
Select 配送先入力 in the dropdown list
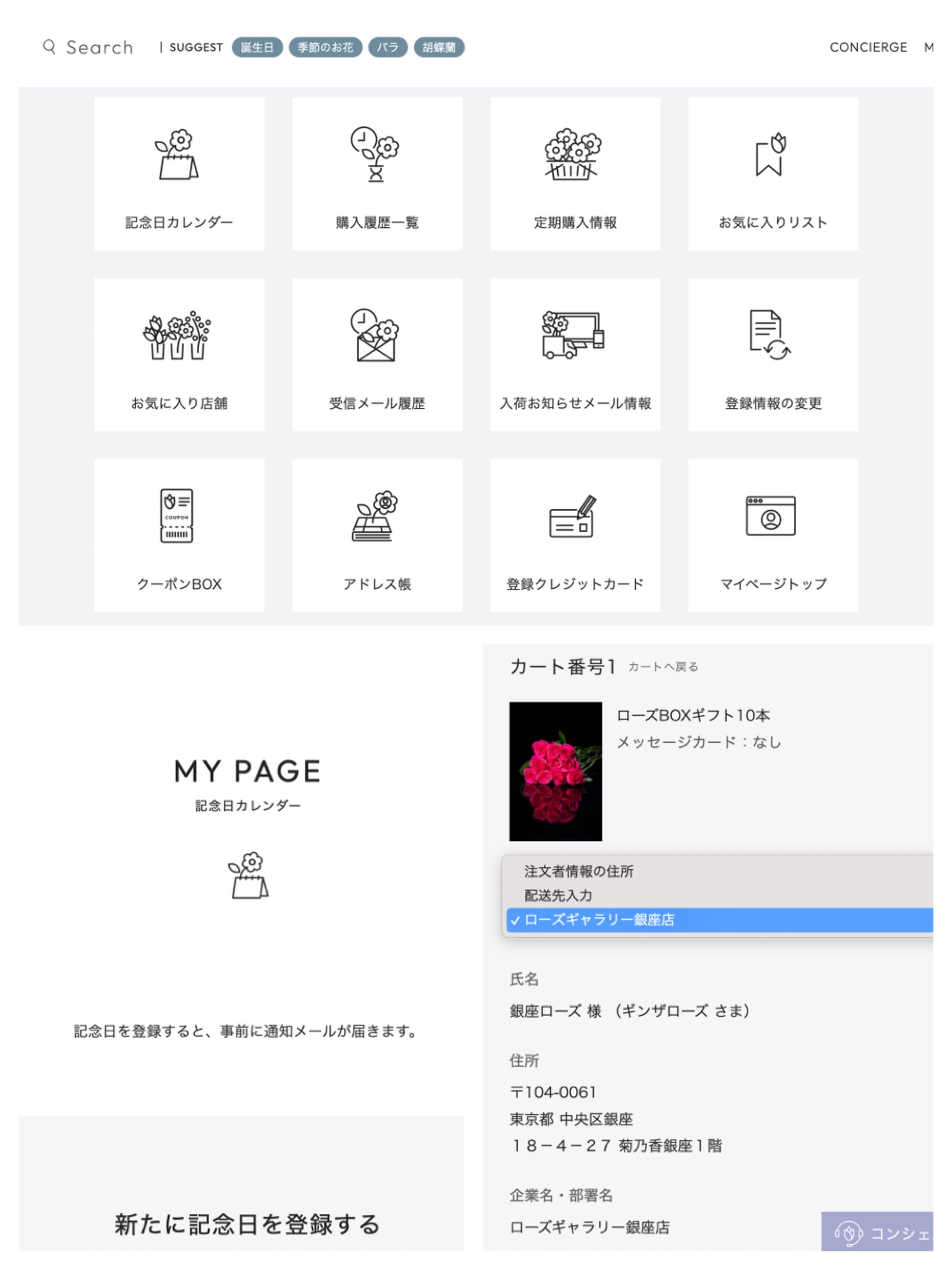point(558,896)
